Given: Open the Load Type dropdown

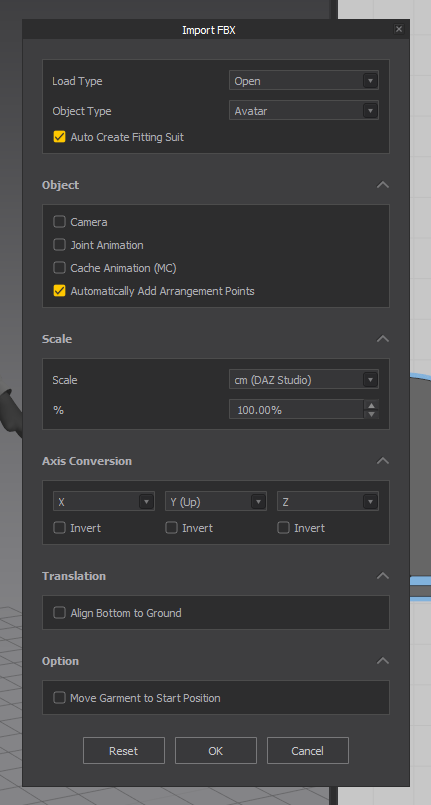Looking at the screenshot, I should point(304,81).
